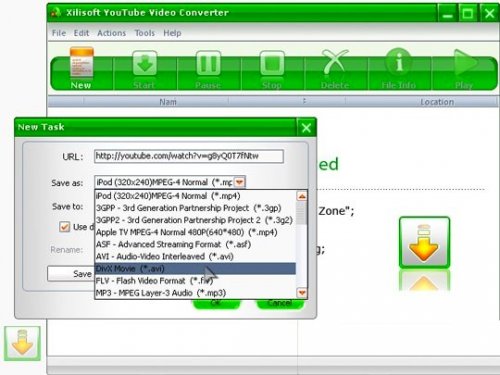Screen dimensions: 500x375
Task: Close the New Task dialog
Action: tap(306, 128)
